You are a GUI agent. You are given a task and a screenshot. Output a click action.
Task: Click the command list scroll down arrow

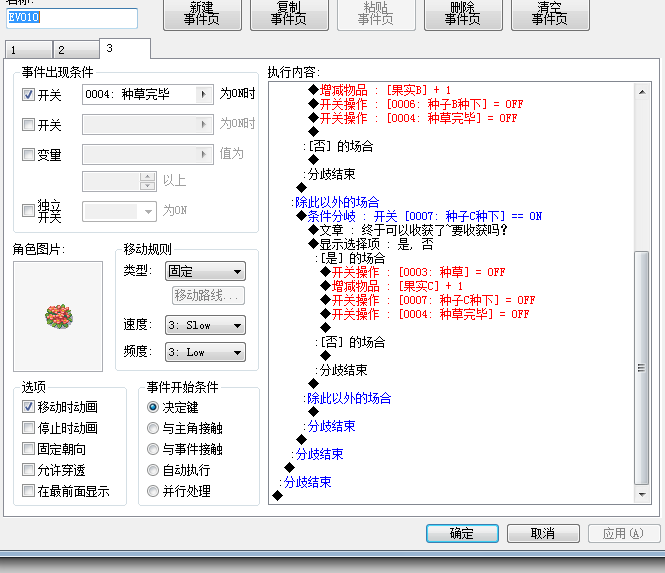pyautogui.click(x=642, y=495)
